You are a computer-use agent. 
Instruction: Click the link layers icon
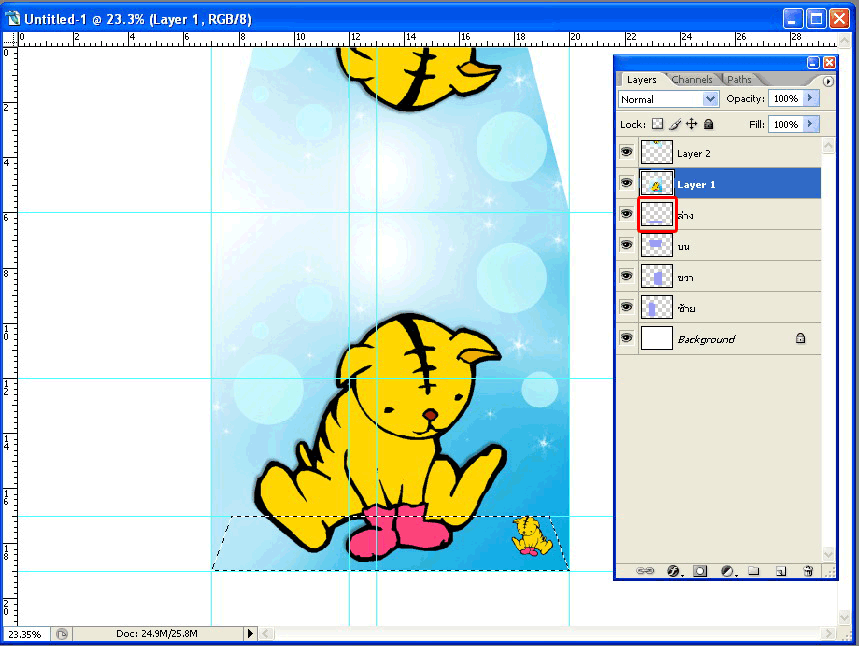pyautogui.click(x=645, y=571)
